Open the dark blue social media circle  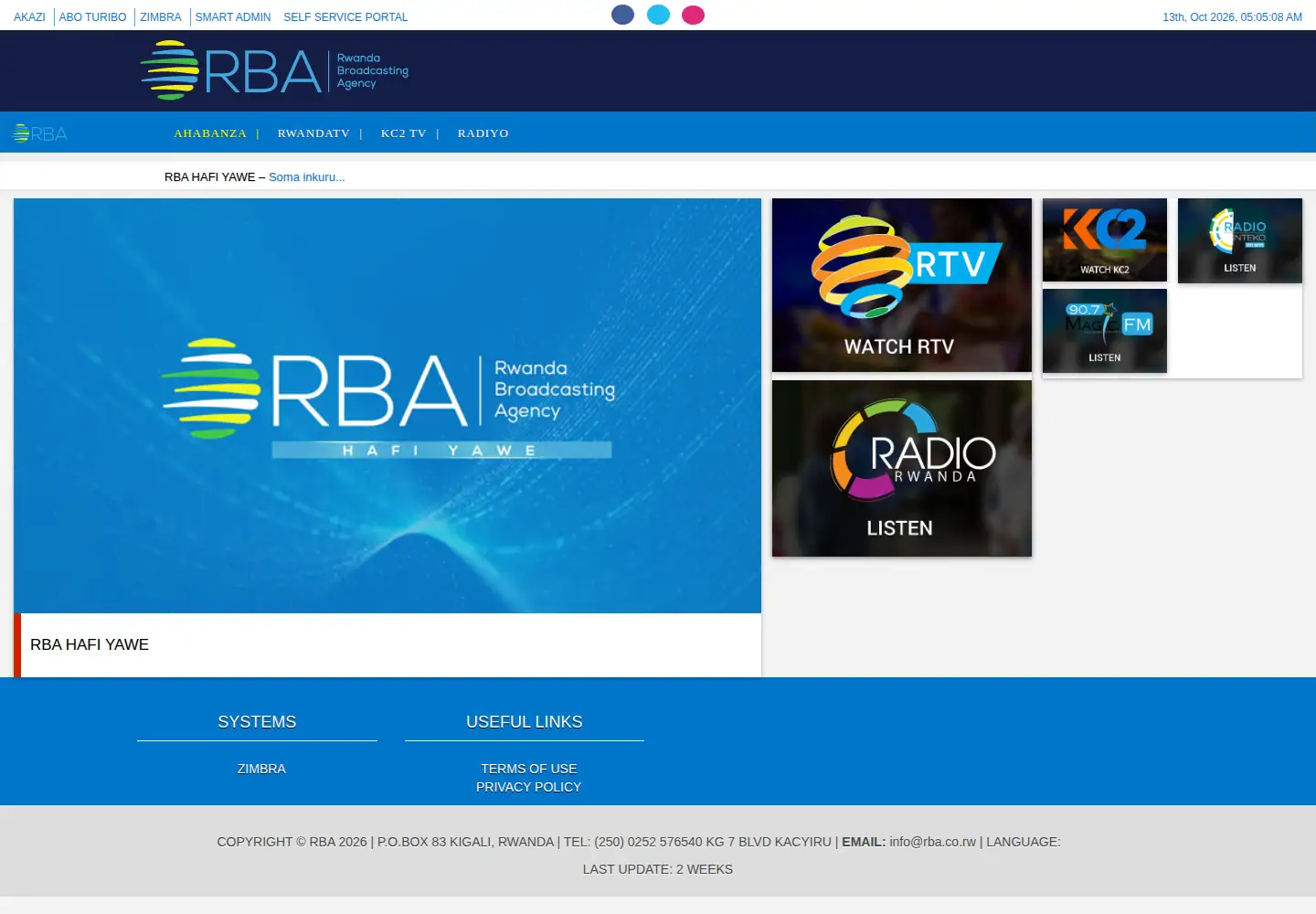click(x=622, y=15)
